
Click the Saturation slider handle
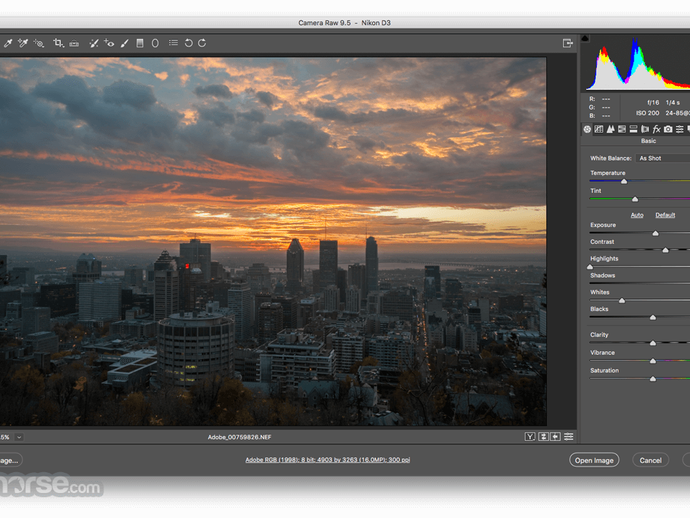653,378
